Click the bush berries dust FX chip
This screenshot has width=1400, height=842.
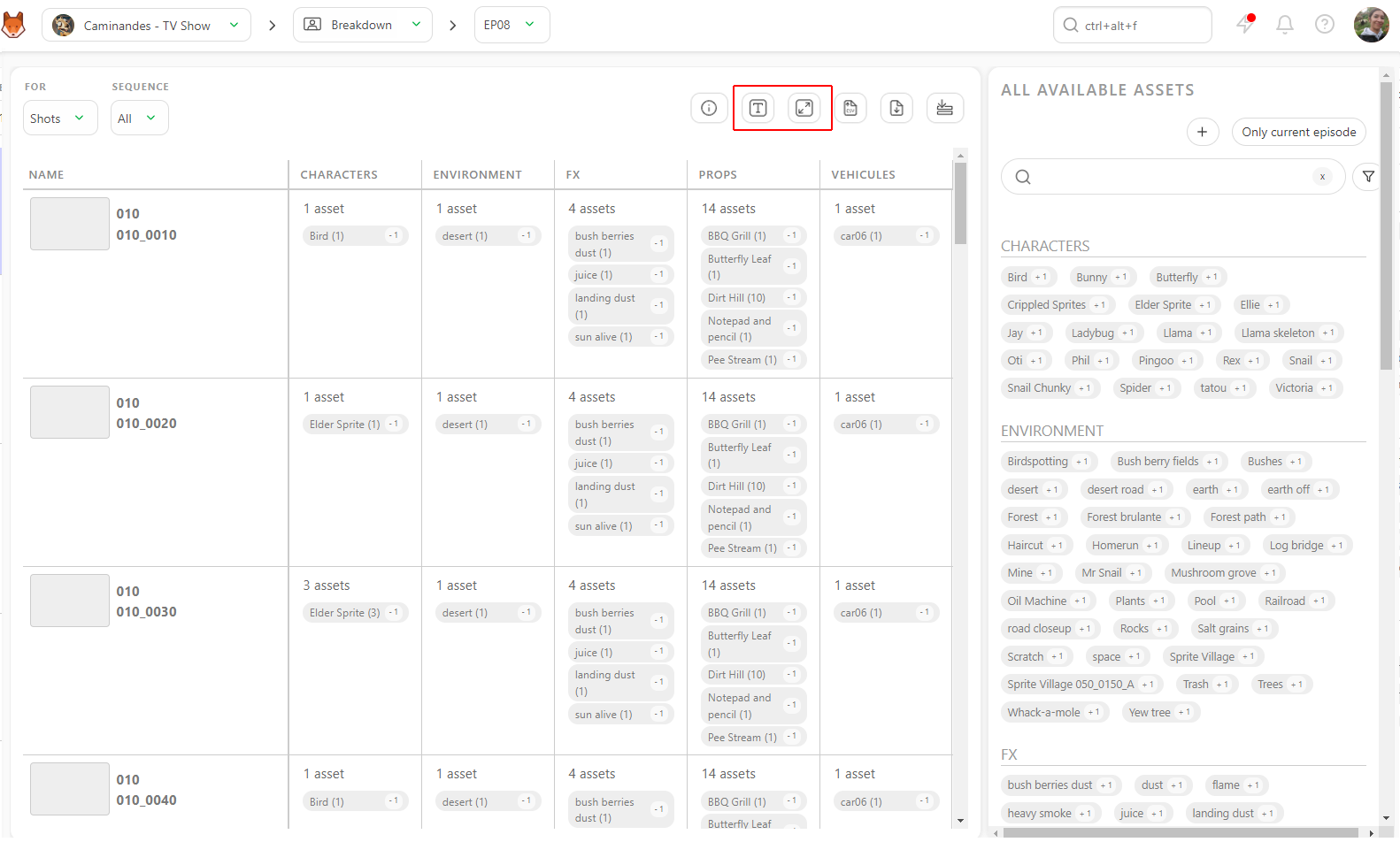coord(1061,785)
